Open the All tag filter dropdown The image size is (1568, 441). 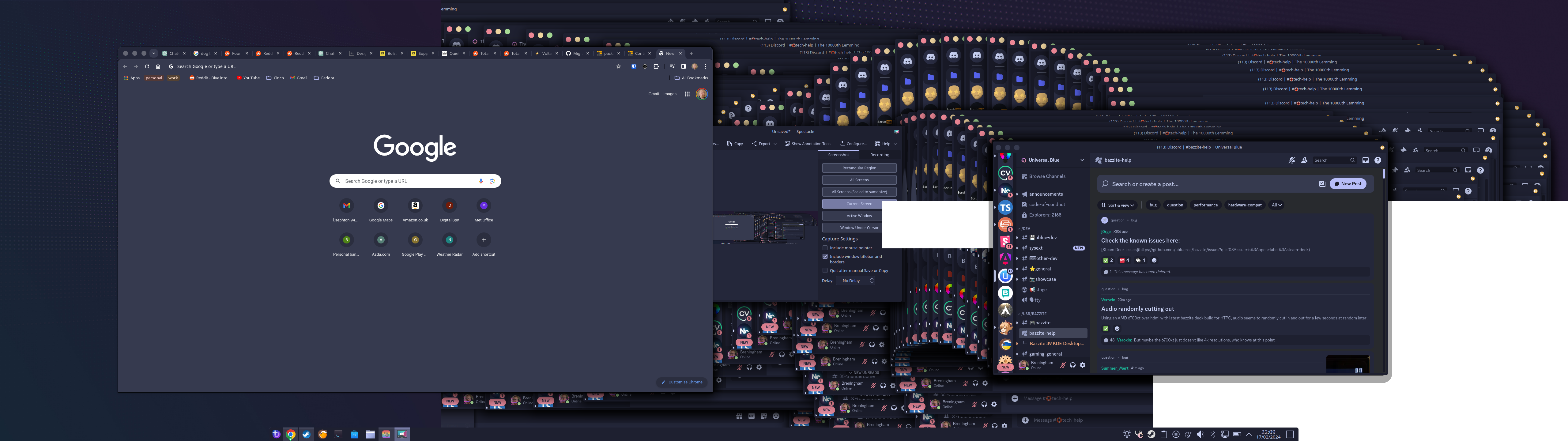click(1276, 205)
